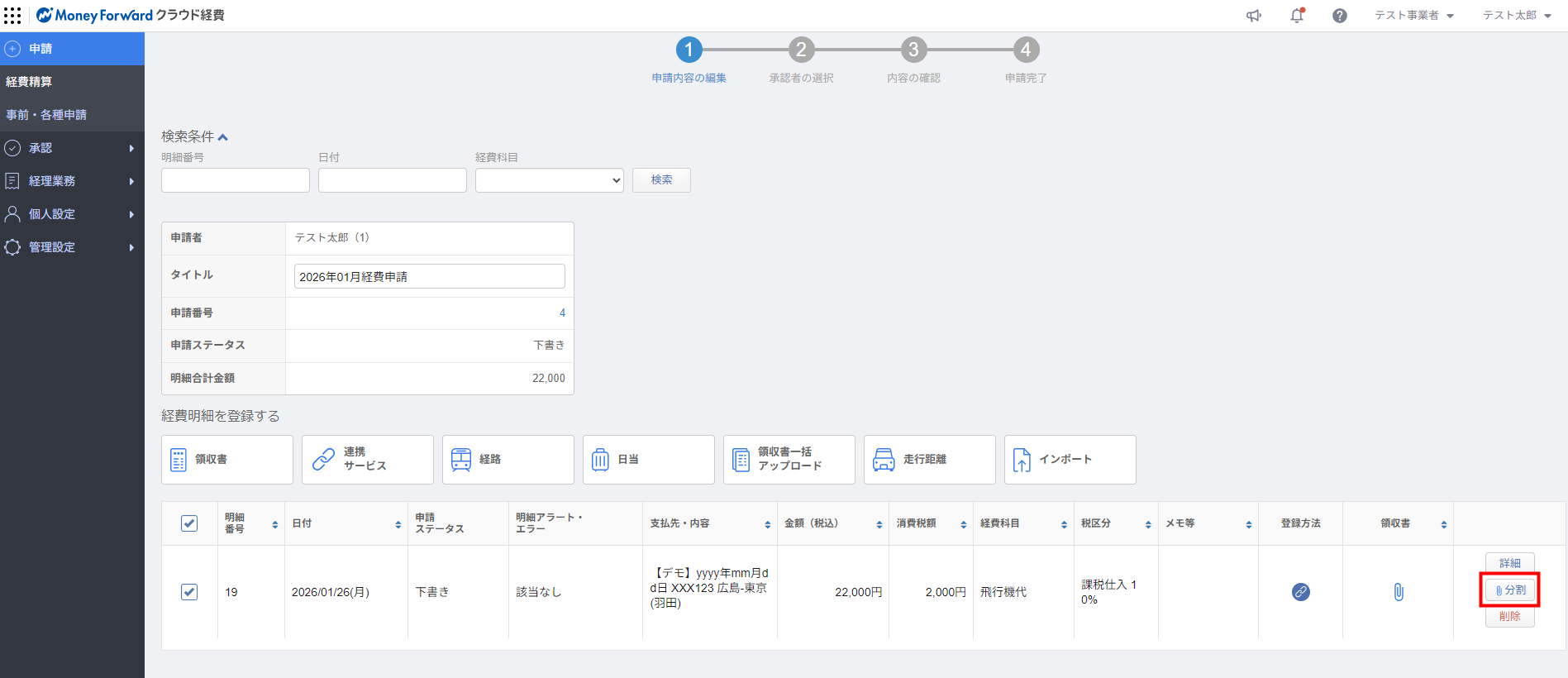The image size is (1568, 678).
Task: Open the notifications bell
Action: click(1297, 16)
